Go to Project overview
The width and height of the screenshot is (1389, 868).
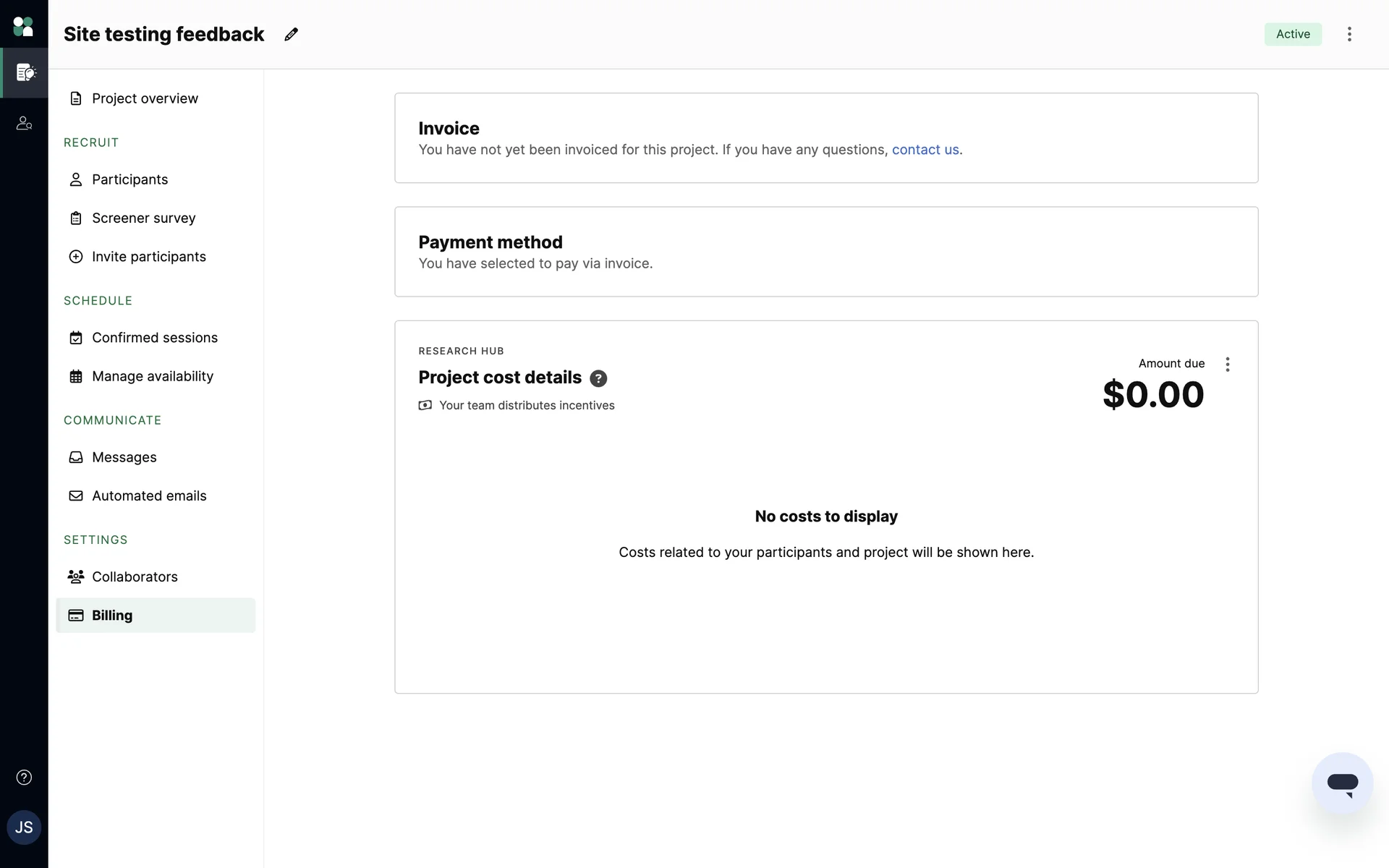(x=145, y=98)
